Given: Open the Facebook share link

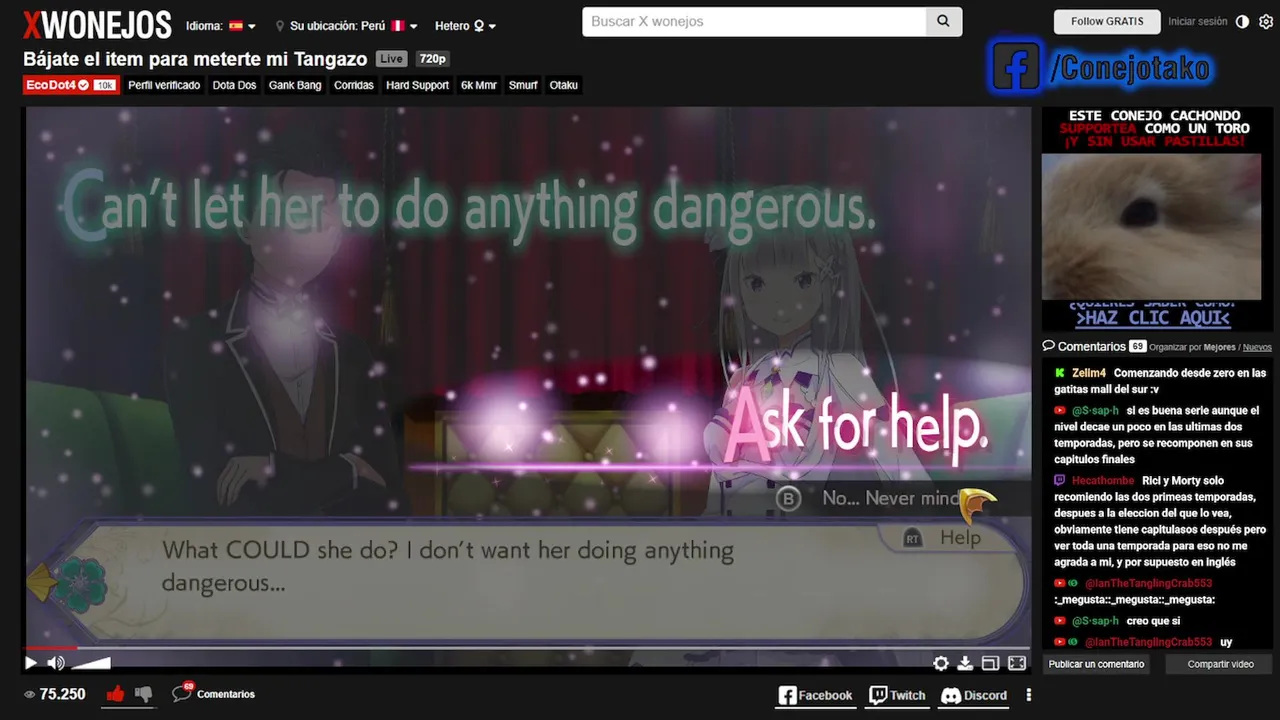Looking at the screenshot, I should [x=816, y=695].
